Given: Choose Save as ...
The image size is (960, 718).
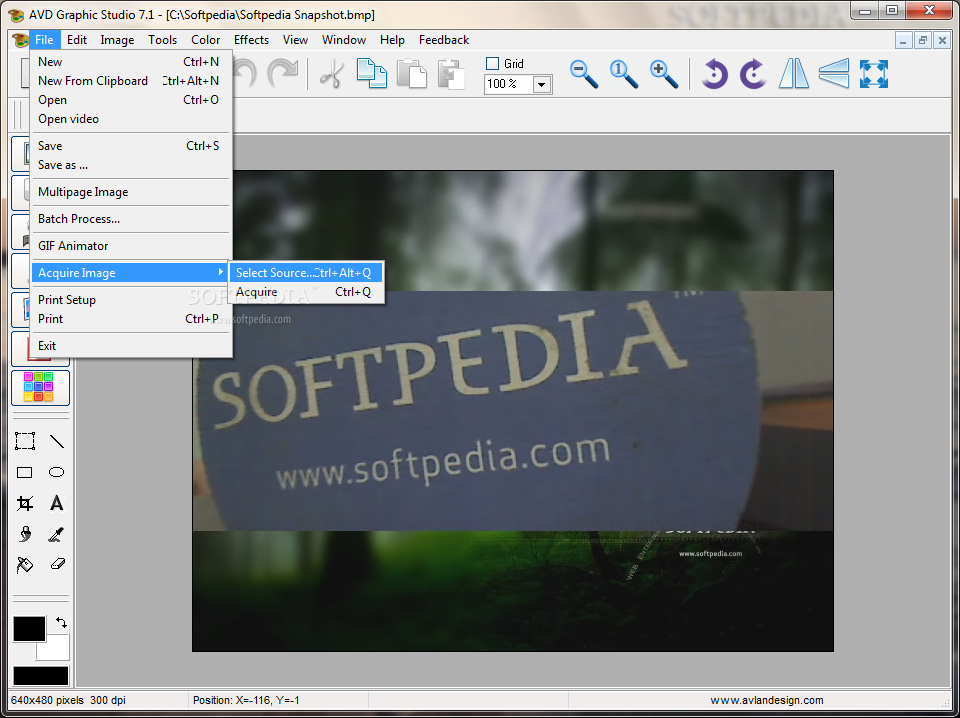Looking at the screenshot, I should coord(131,165).
